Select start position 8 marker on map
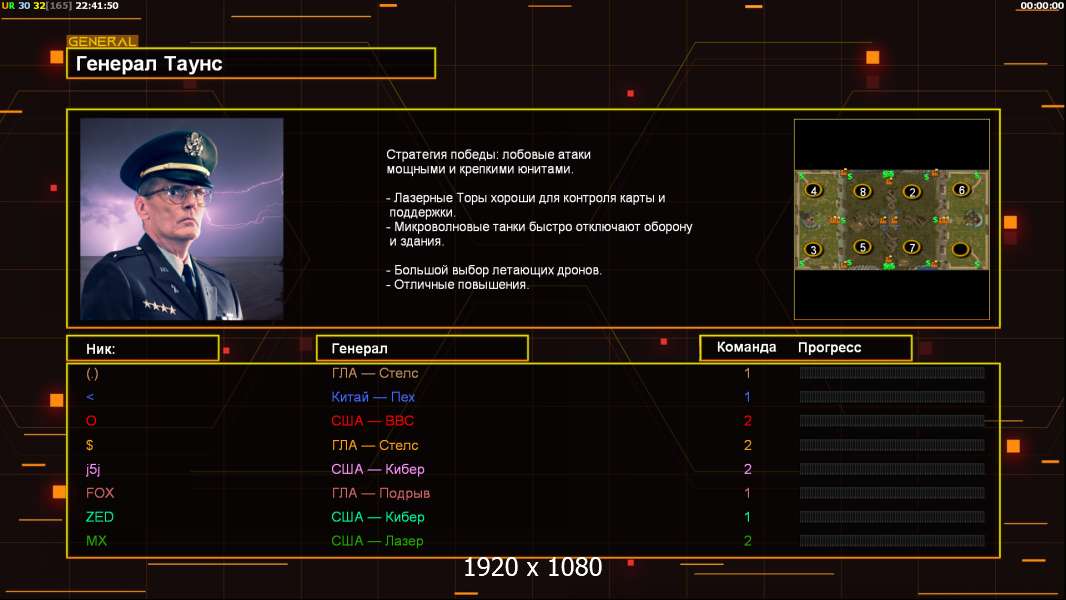This screenshot has width=1066, height=600. [862, 192]
